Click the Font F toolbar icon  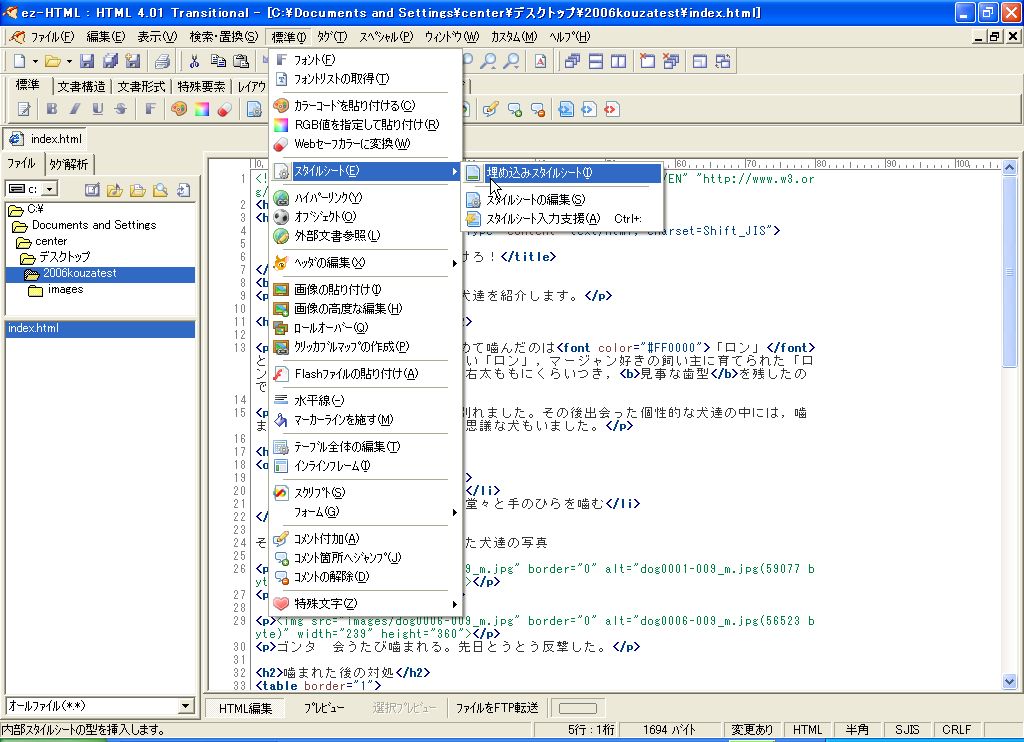pos(150,109)
